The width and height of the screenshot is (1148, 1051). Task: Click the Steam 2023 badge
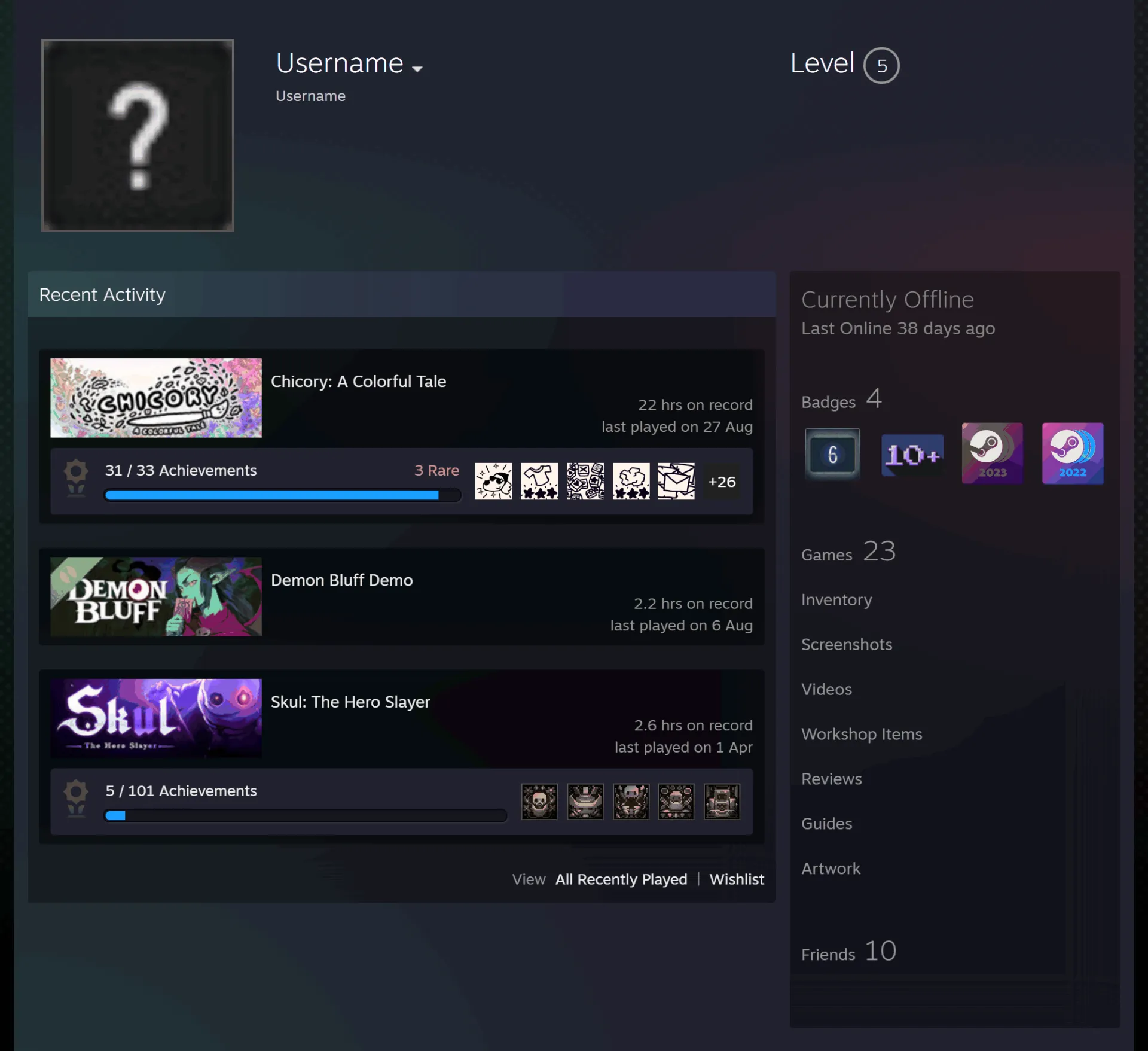click(993, 453)
